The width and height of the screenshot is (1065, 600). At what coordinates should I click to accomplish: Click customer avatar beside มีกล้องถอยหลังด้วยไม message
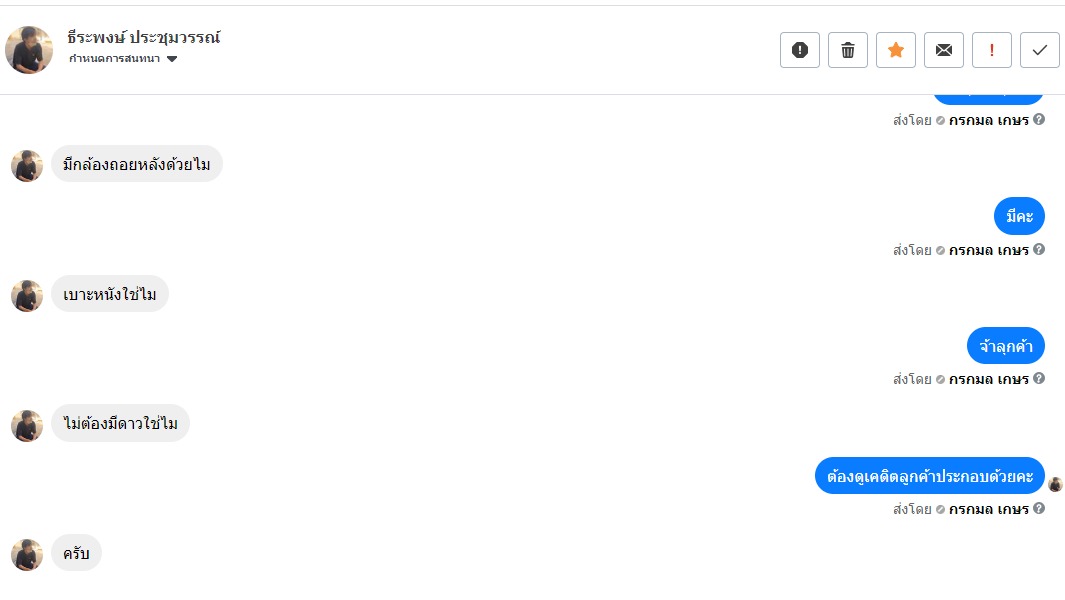tap(27, 166)
